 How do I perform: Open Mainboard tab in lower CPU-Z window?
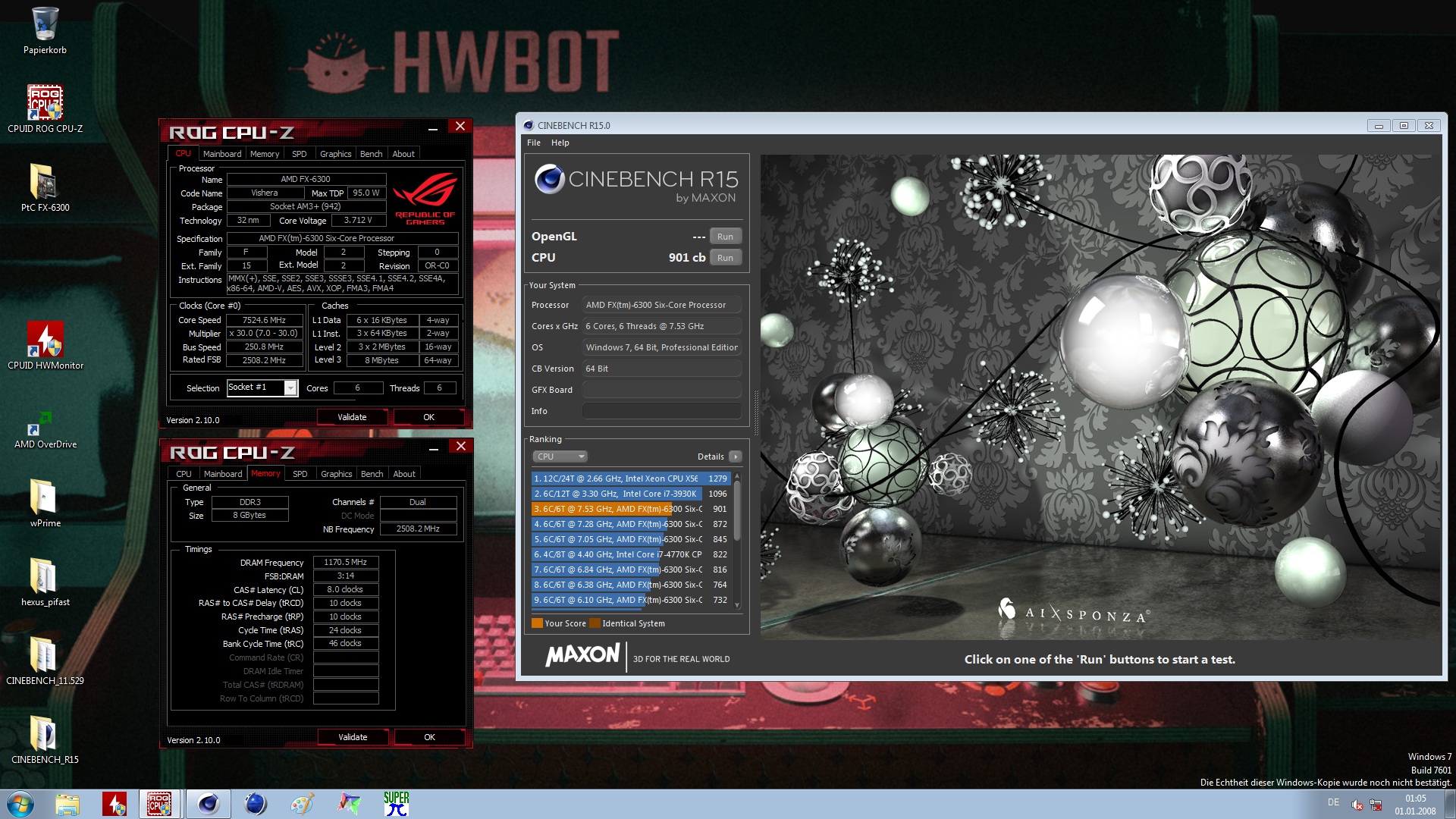click(x=223, y=474)
